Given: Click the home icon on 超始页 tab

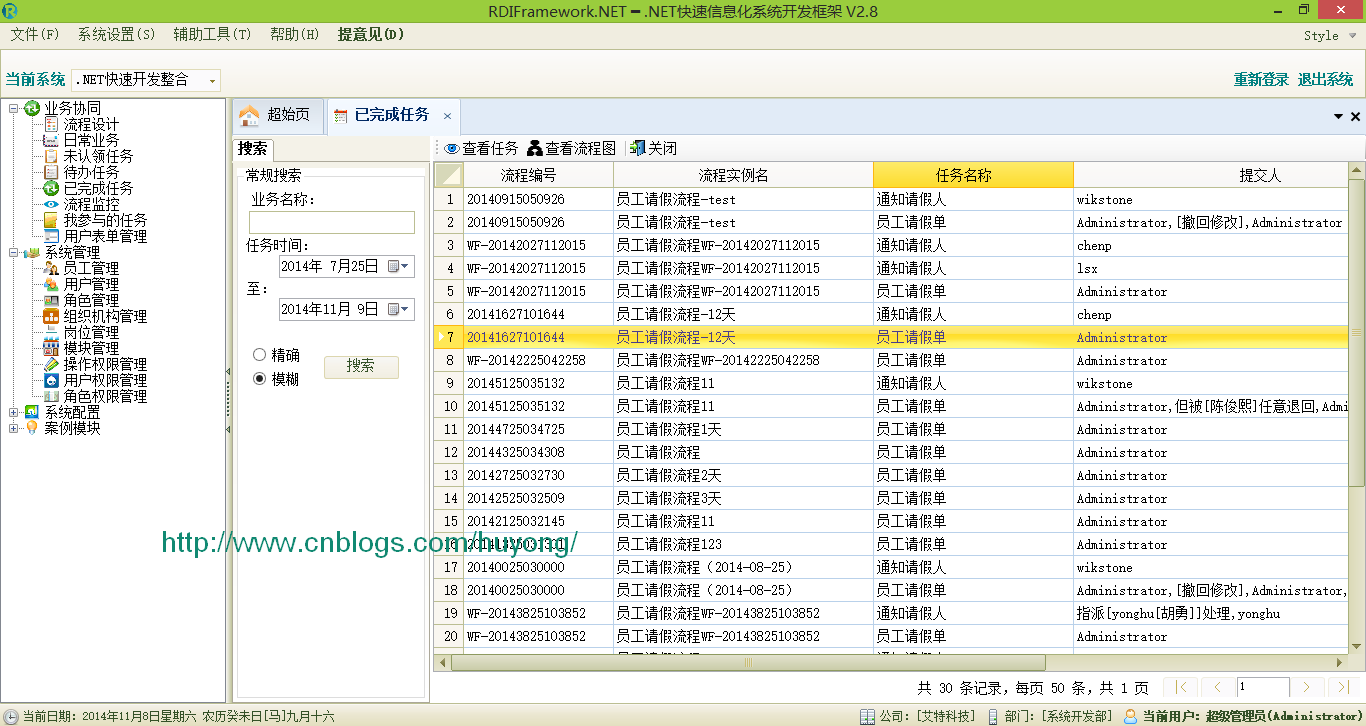Looking at the screenshot, I should 250,115.
